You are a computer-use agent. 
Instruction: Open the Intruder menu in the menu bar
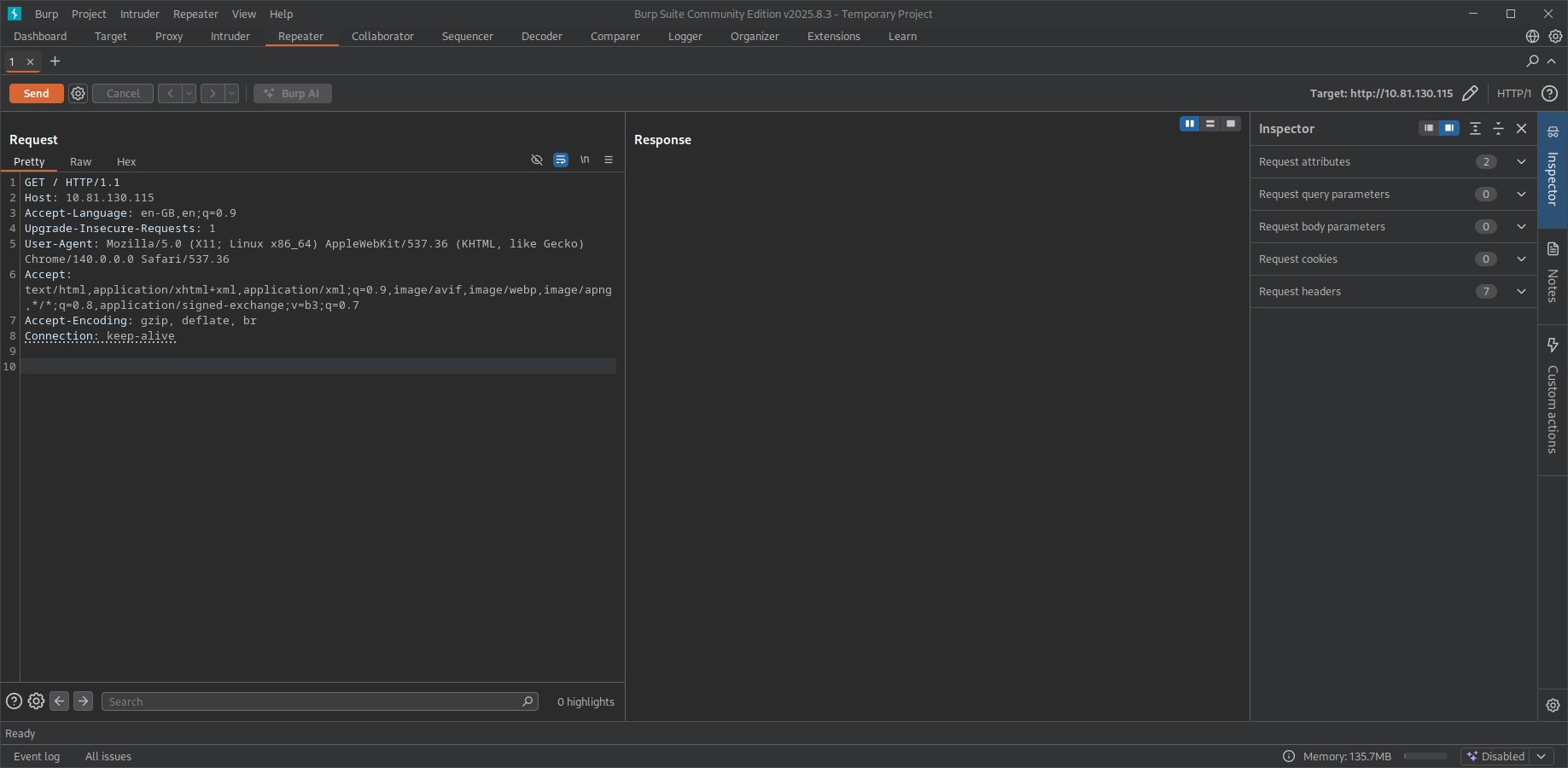(139, 14)
